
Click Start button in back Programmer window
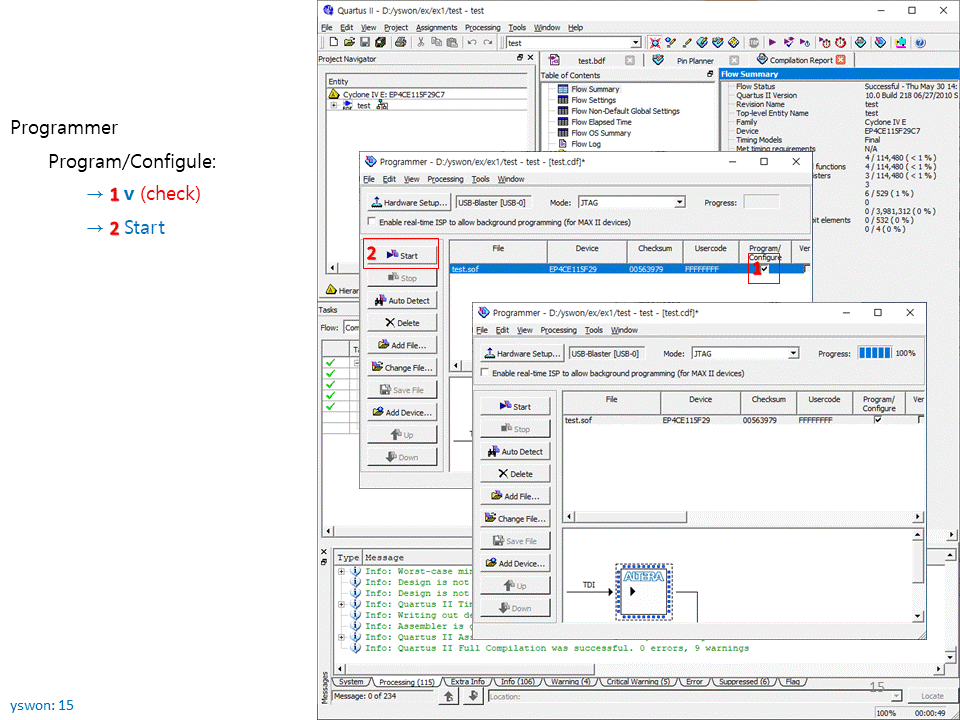click(x=402, y=255)
